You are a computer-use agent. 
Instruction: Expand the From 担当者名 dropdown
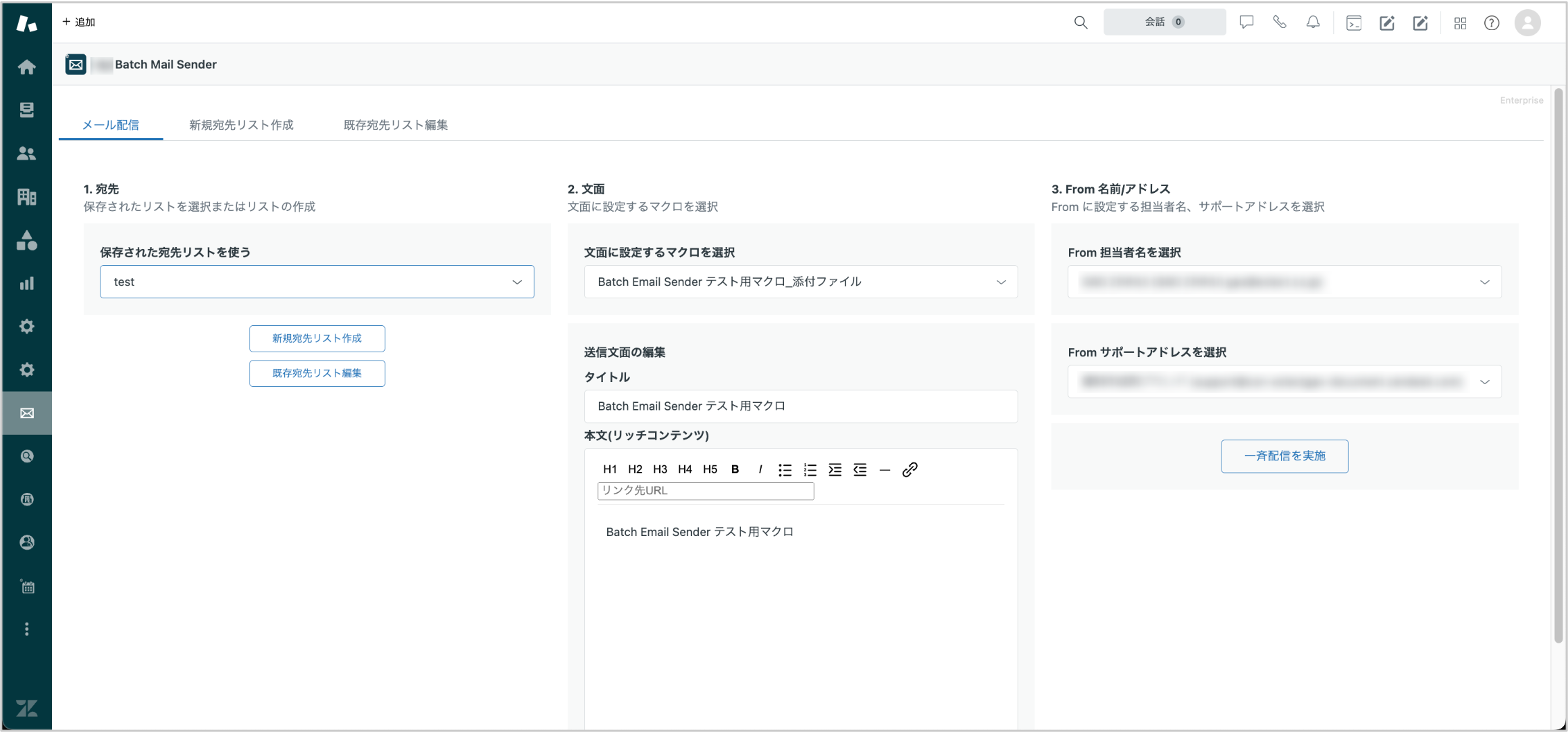1285,282
